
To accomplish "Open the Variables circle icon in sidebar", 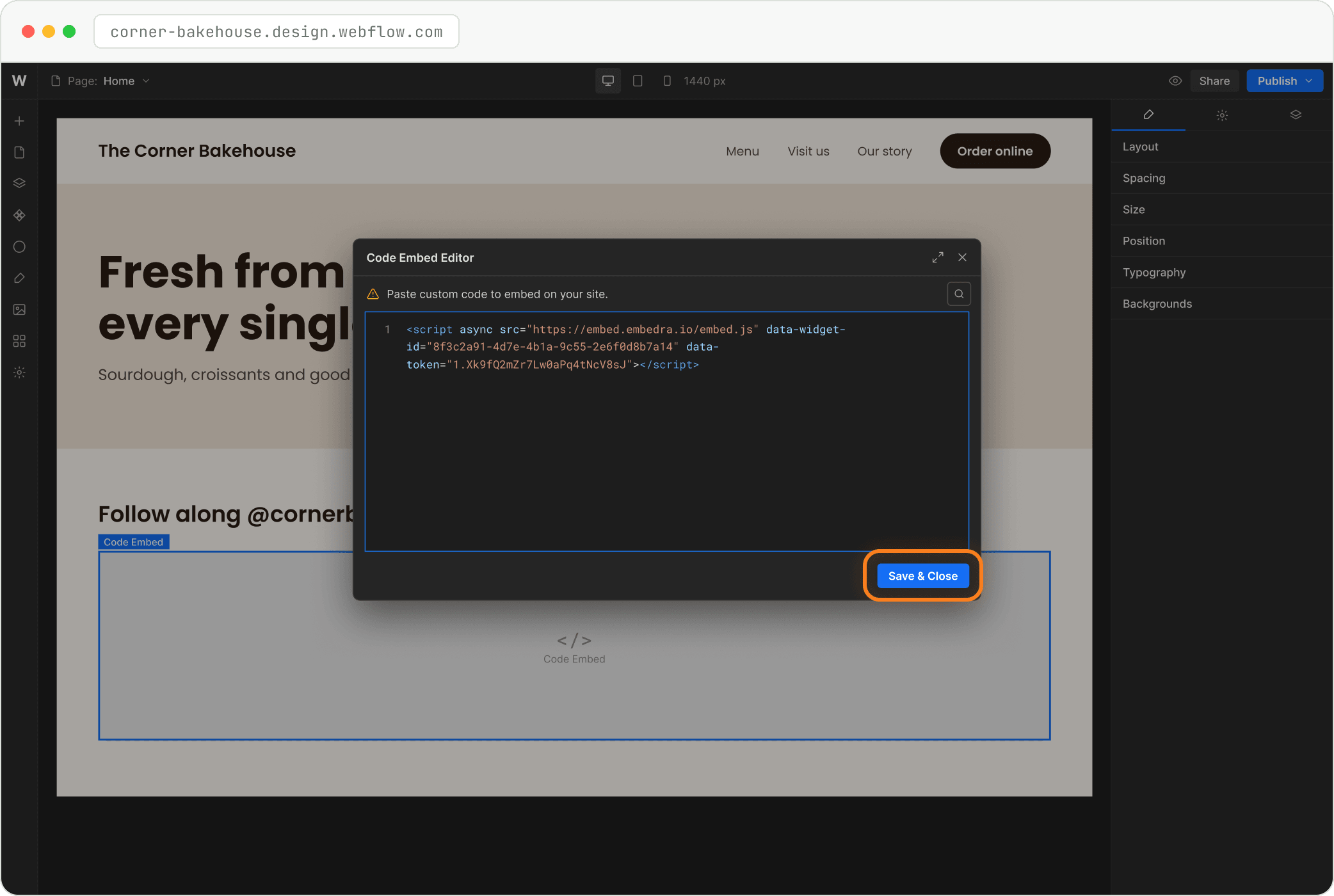I will (19, 246).
